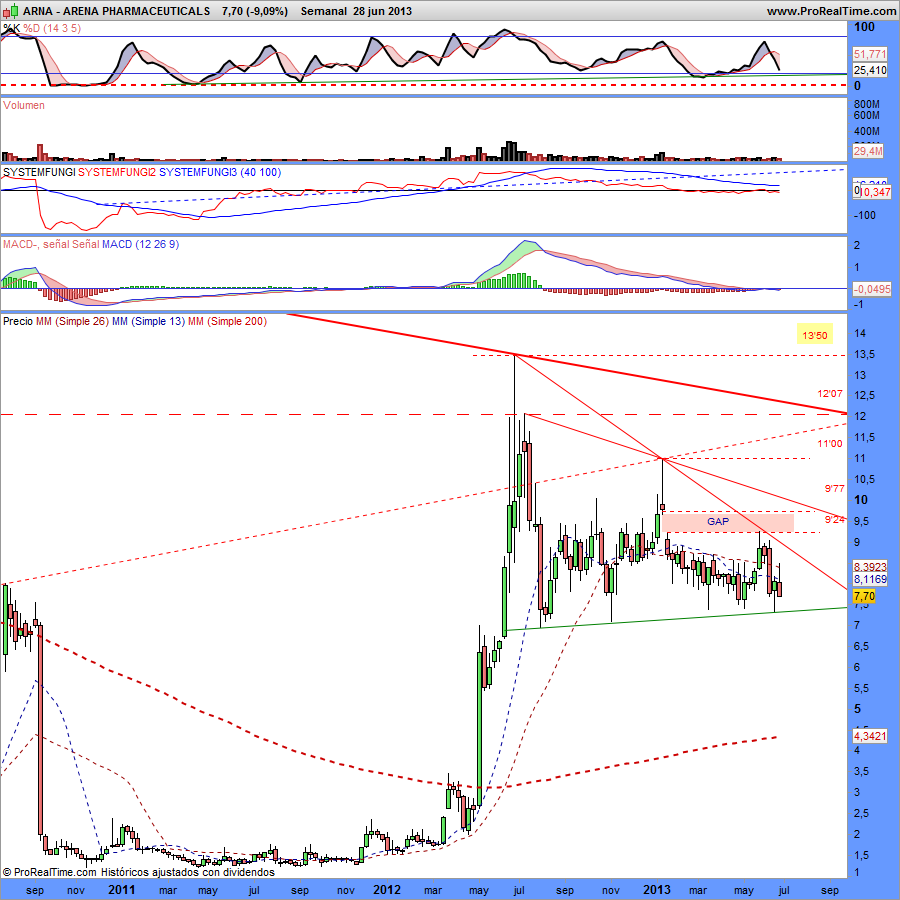
Task: Click the 10,5 price axis label
Action: [x=864, y=479]
